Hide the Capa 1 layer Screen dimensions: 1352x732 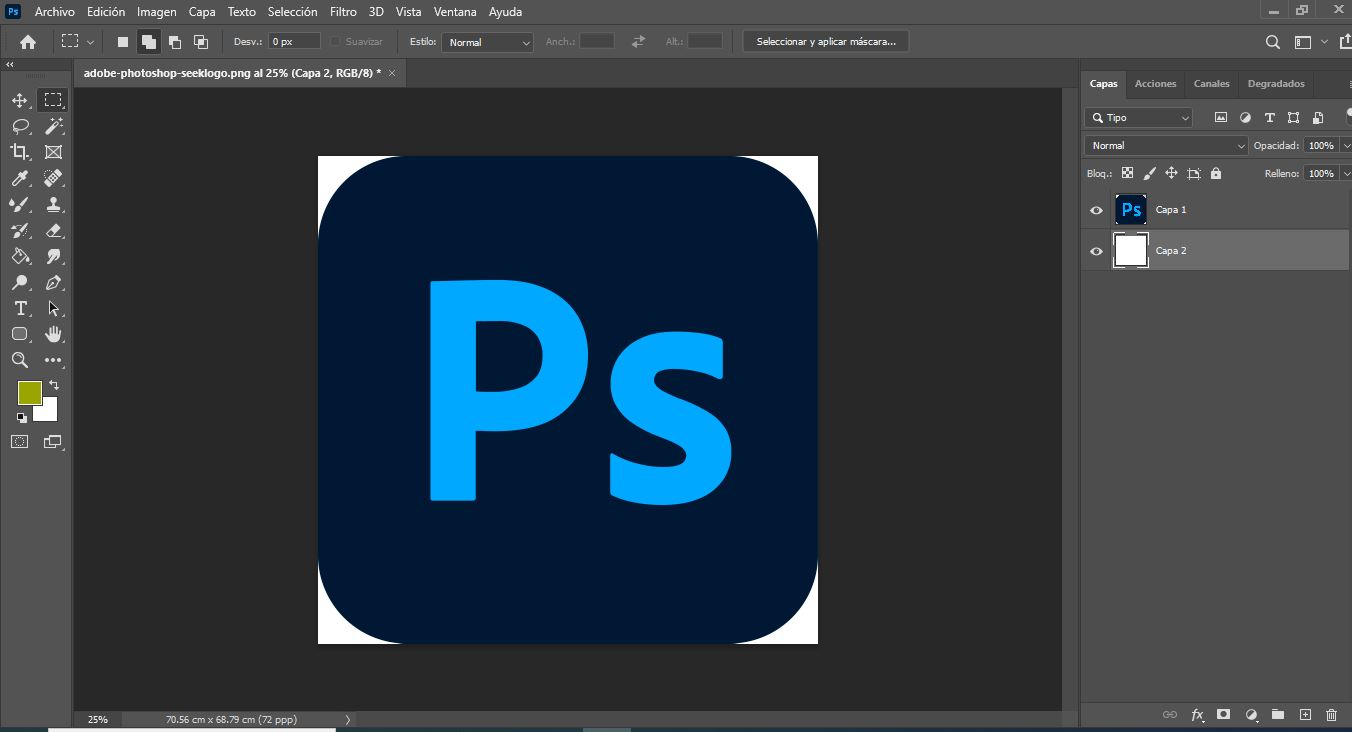point(1096,210)
